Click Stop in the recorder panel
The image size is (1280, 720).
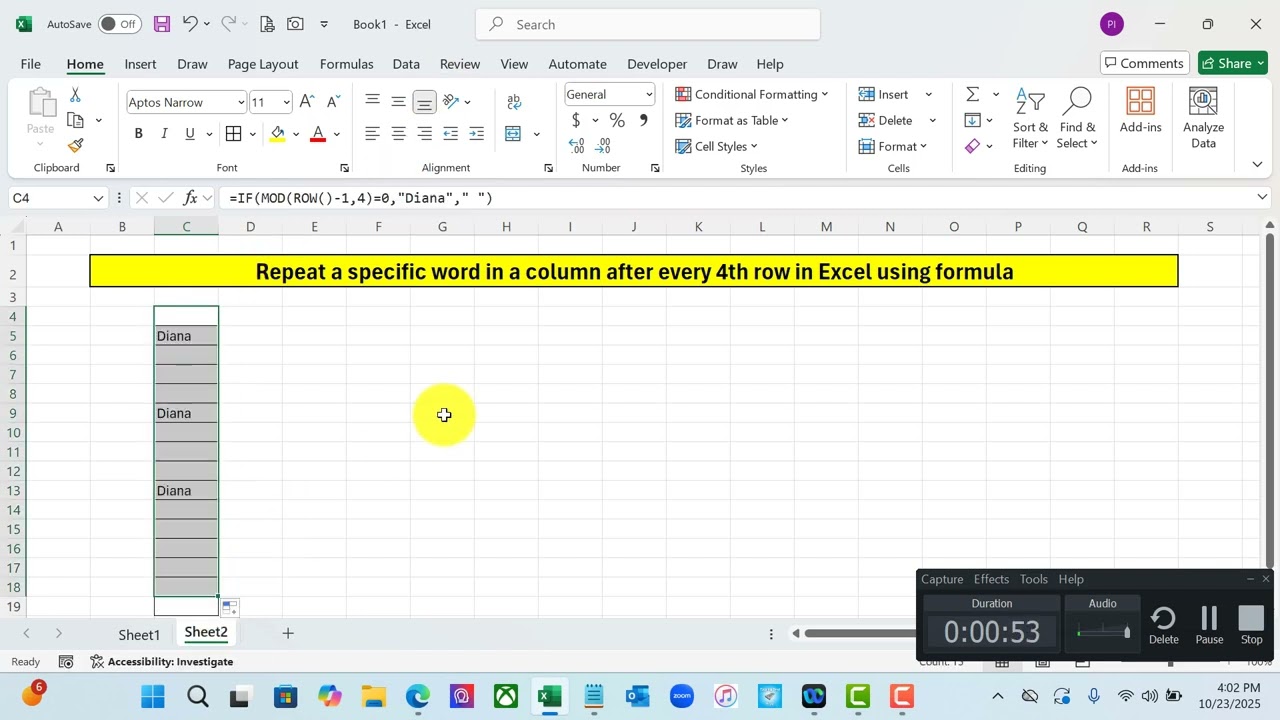1252,625
